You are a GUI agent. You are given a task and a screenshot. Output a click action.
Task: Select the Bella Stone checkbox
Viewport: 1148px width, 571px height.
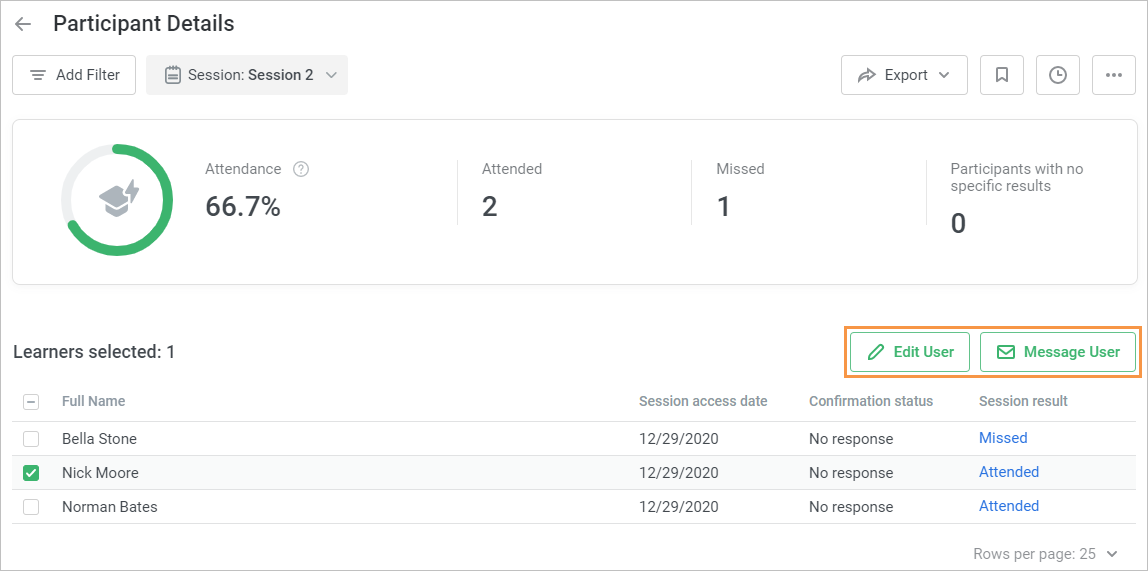pos(31,439)
